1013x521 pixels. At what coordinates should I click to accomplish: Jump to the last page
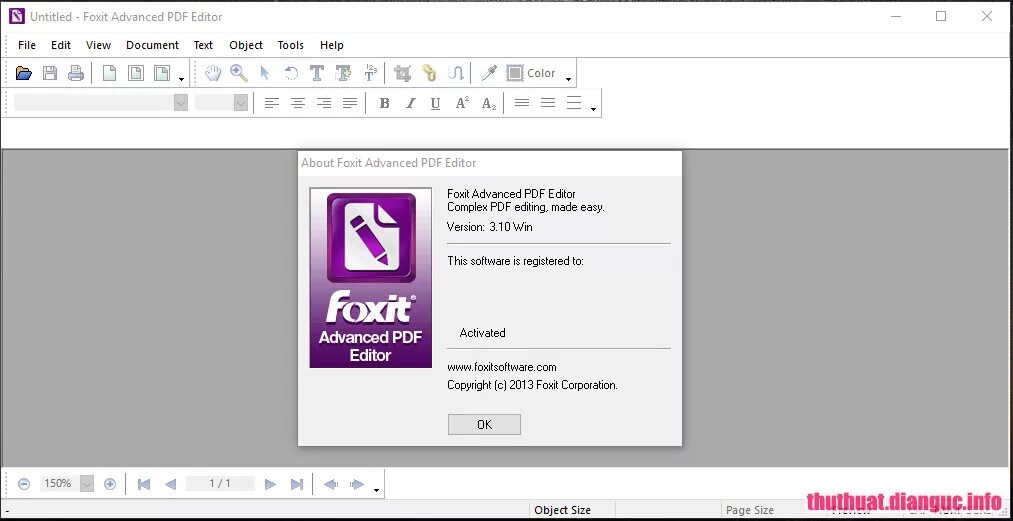(297, 484)
